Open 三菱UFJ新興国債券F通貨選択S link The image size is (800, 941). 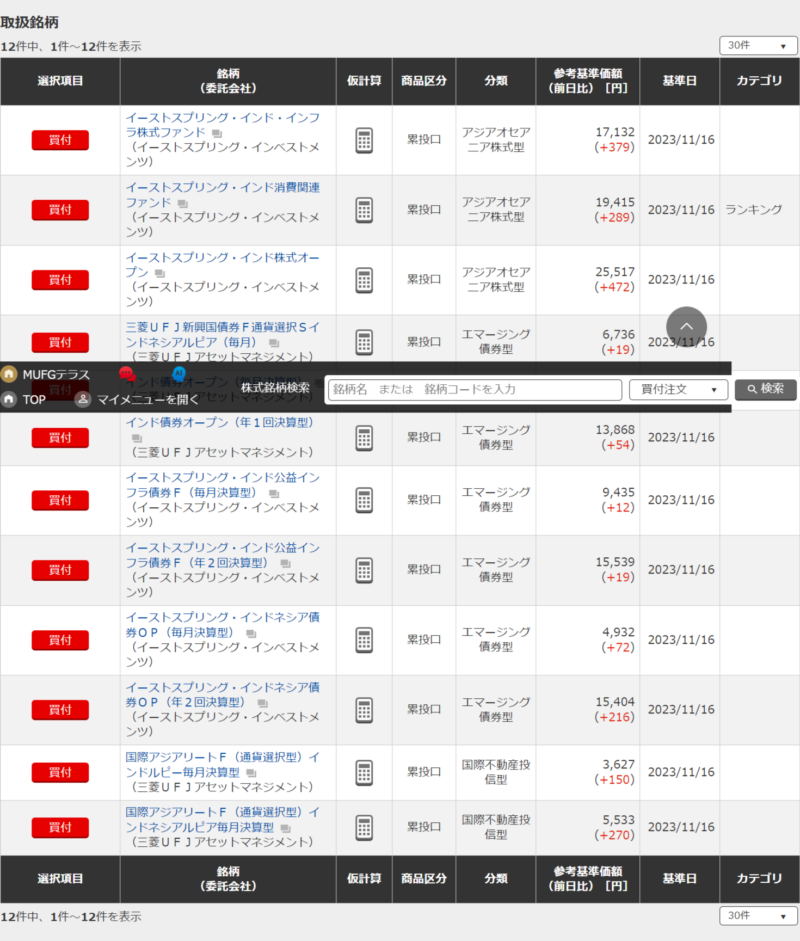point(222,335)
